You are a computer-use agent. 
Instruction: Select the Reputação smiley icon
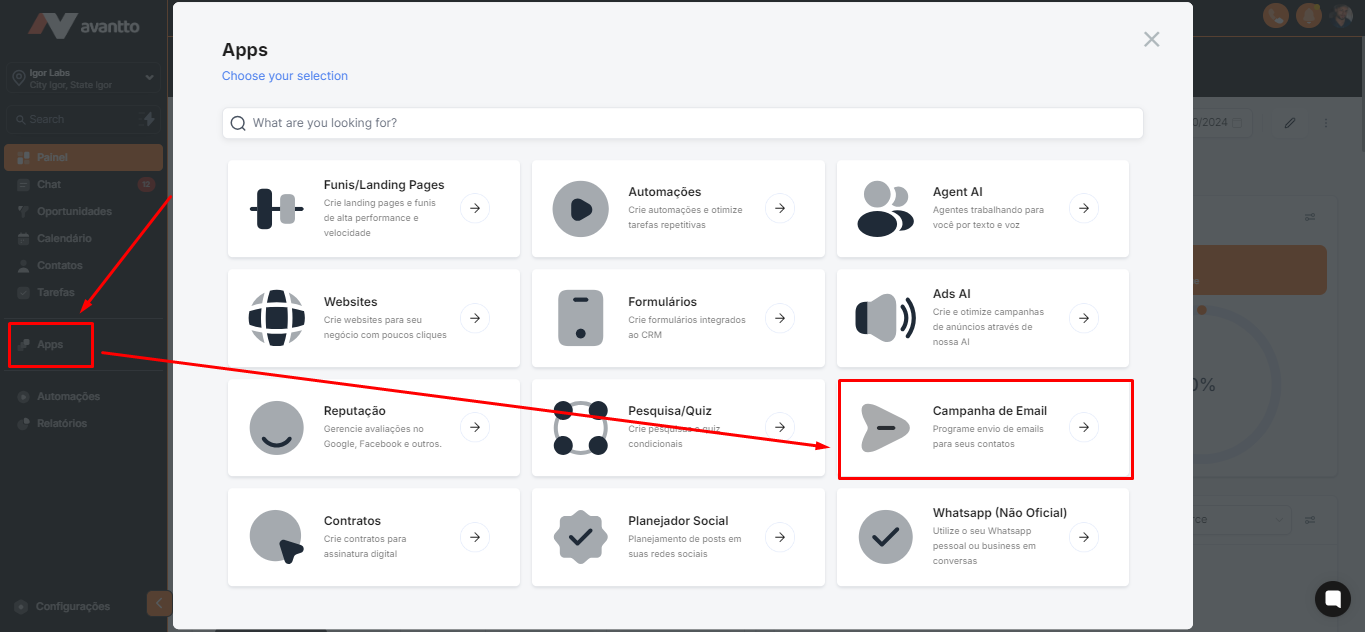coord(276,428)
